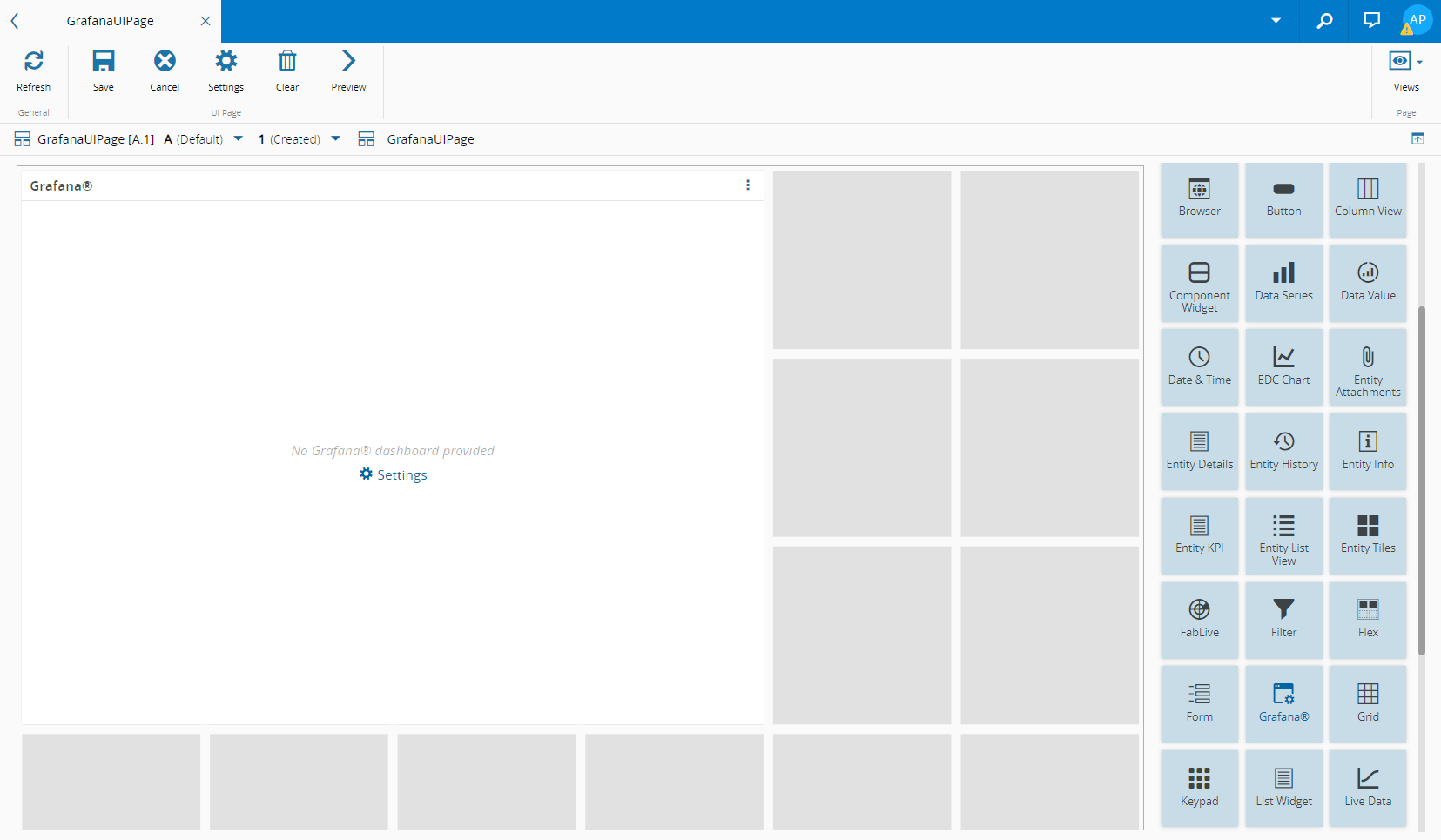The height and width of the screenshot is (840, 1441).
Task: Select the Entity List View widget
Action: pyautogui.click(x=1283, y=536)
